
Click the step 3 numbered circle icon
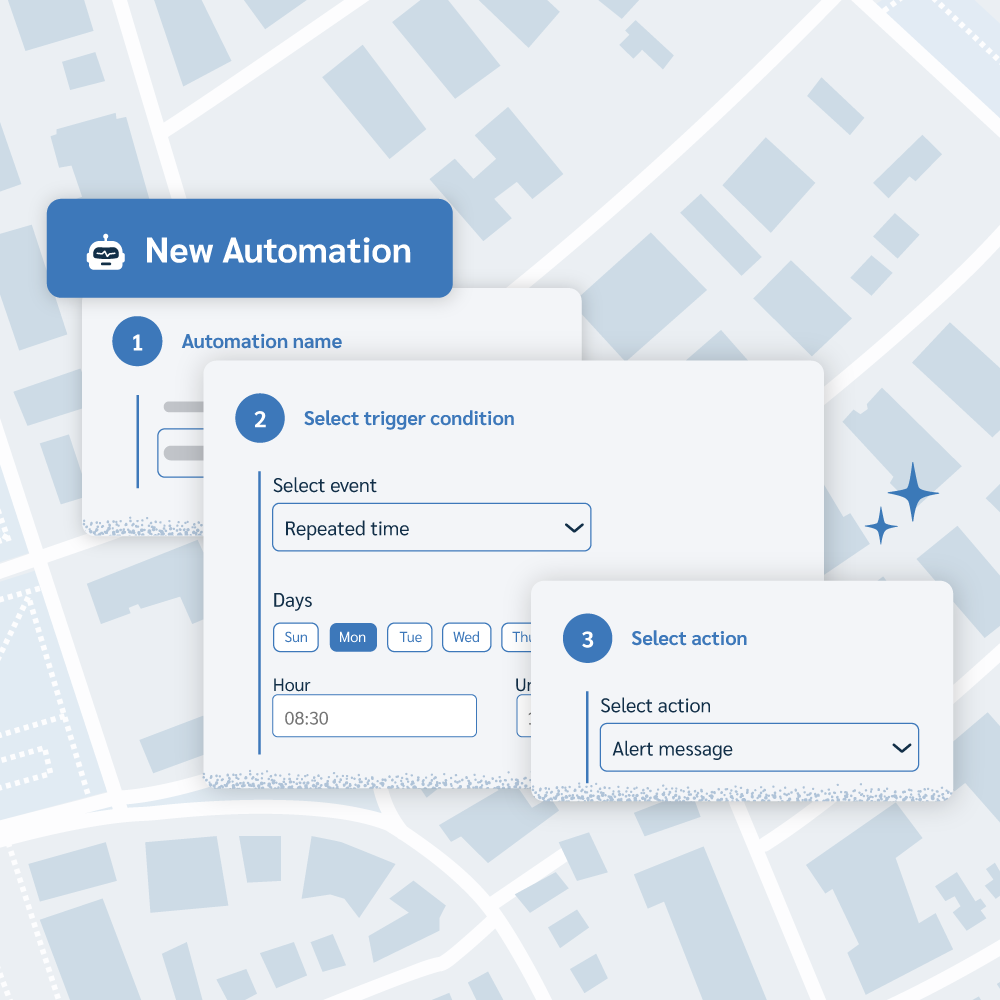coord(587,638)
